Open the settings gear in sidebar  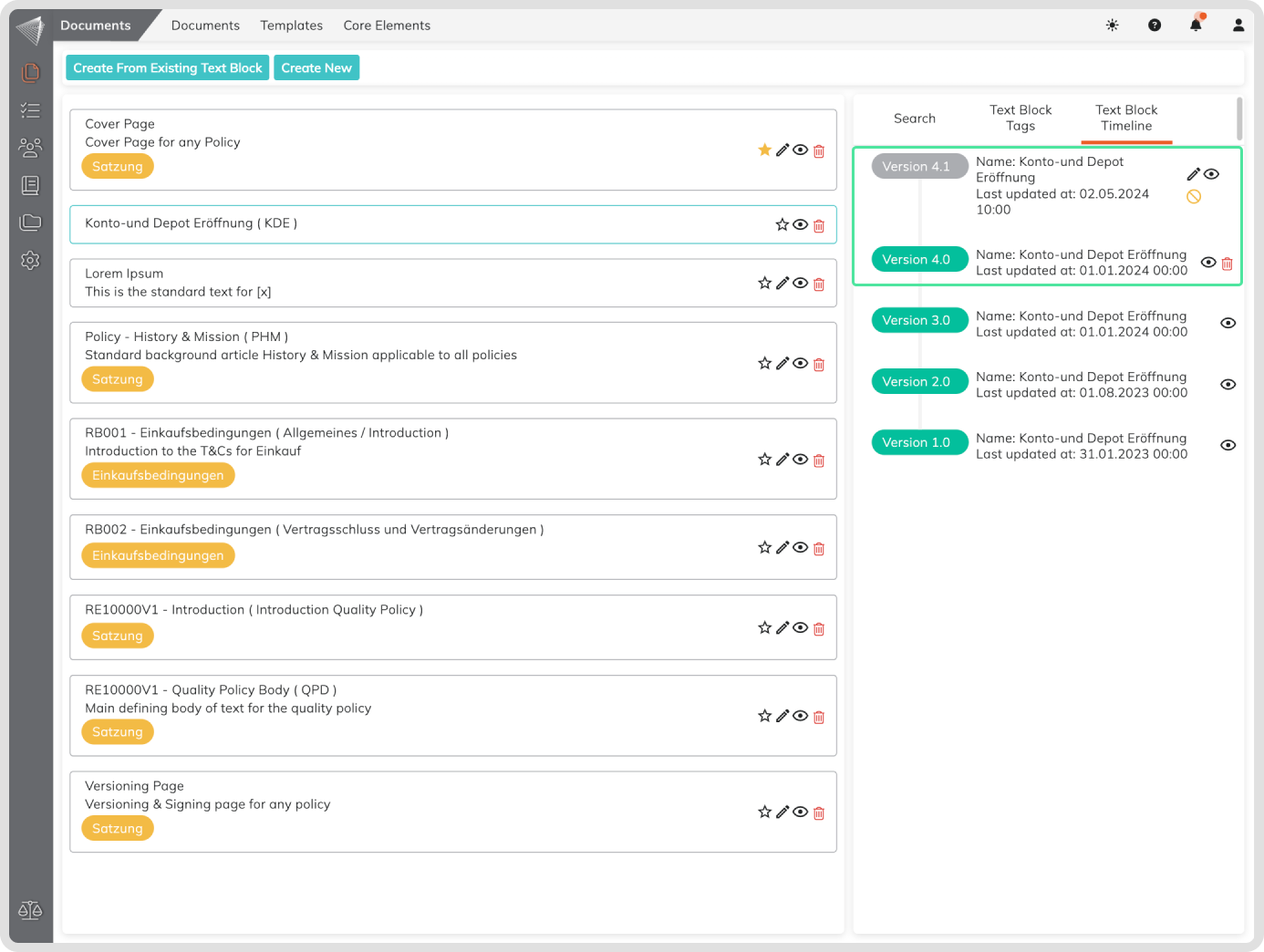tap(30, 261)
